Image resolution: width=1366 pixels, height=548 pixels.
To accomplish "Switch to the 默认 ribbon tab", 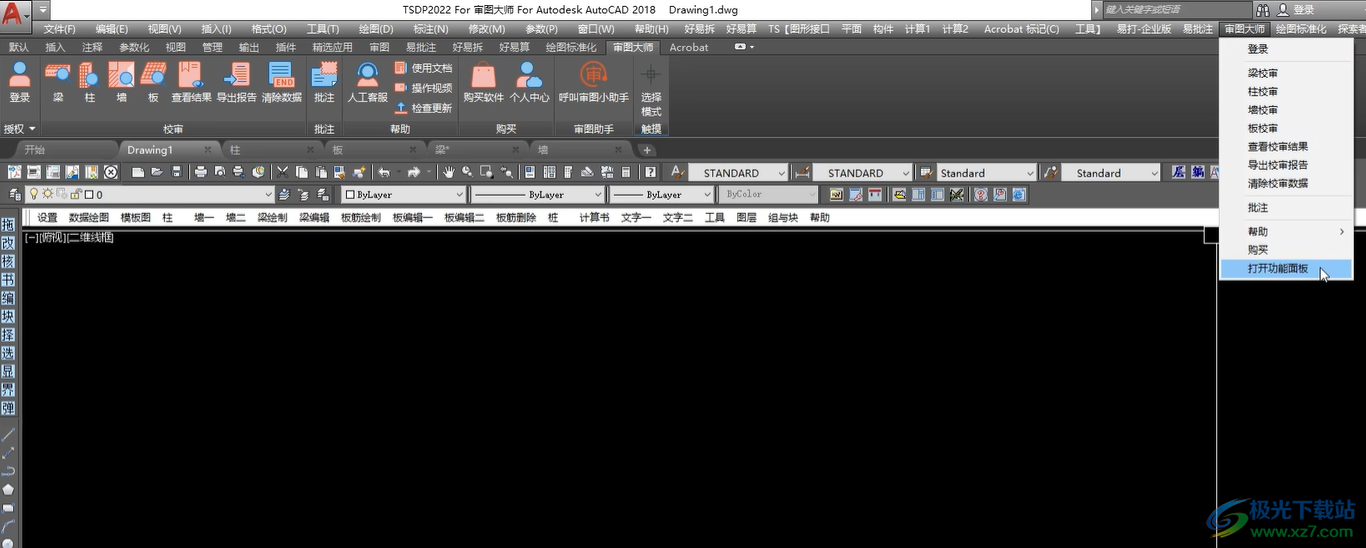I will 19,47.
